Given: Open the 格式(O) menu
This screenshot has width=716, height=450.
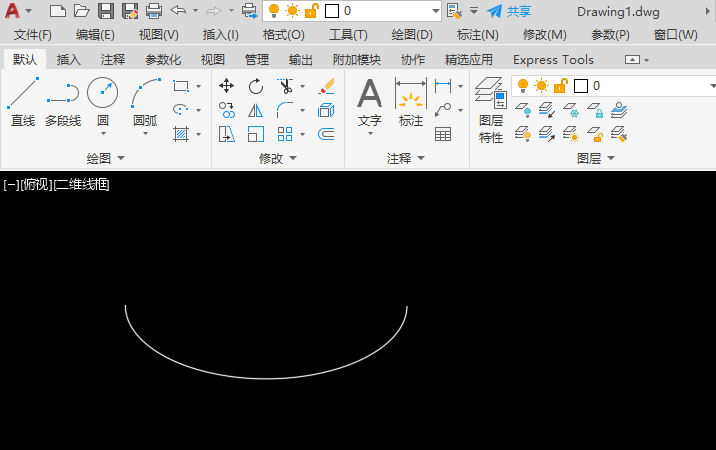Looking at the screenshot, I should (x=284, y=35).
